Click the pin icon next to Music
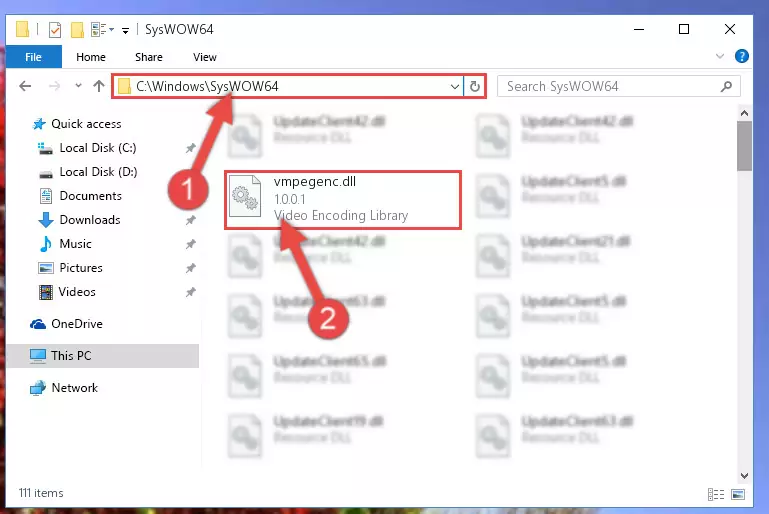This screenshot has height=514, width=769. pos(190,244)
